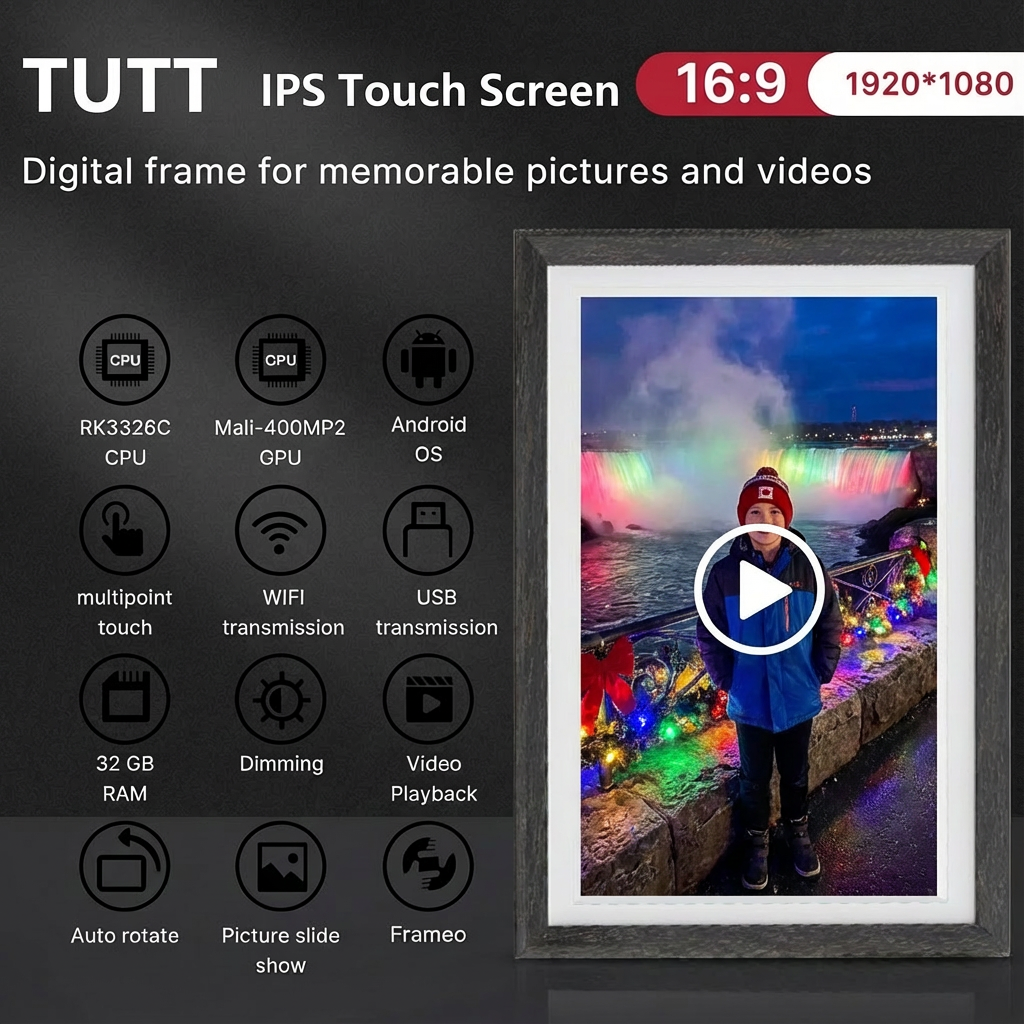Click the Mali-400MP2 GPU icon
The image size is (1024, 1024).
click(281, 360)
